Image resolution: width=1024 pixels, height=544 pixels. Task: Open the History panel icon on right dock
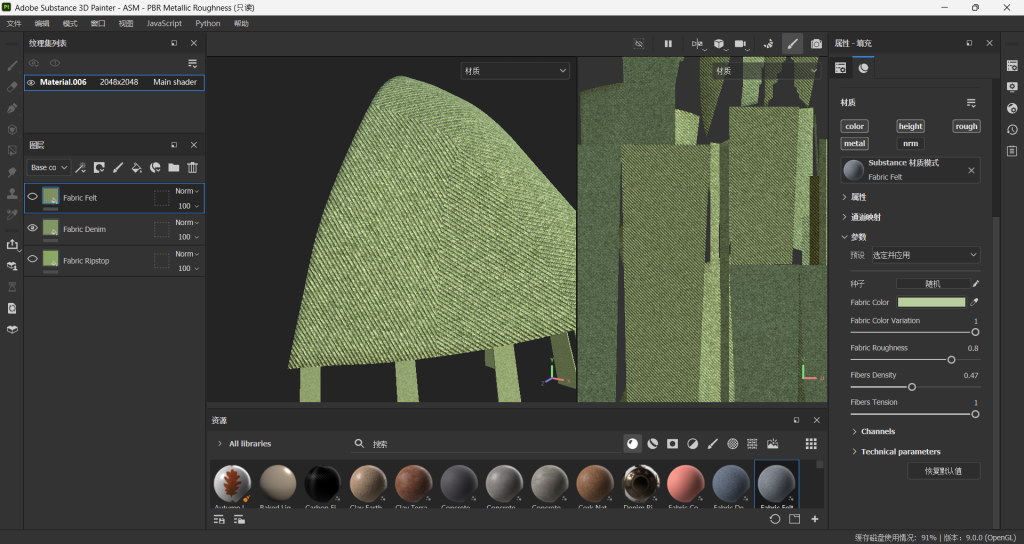(x=1012, y=130)
